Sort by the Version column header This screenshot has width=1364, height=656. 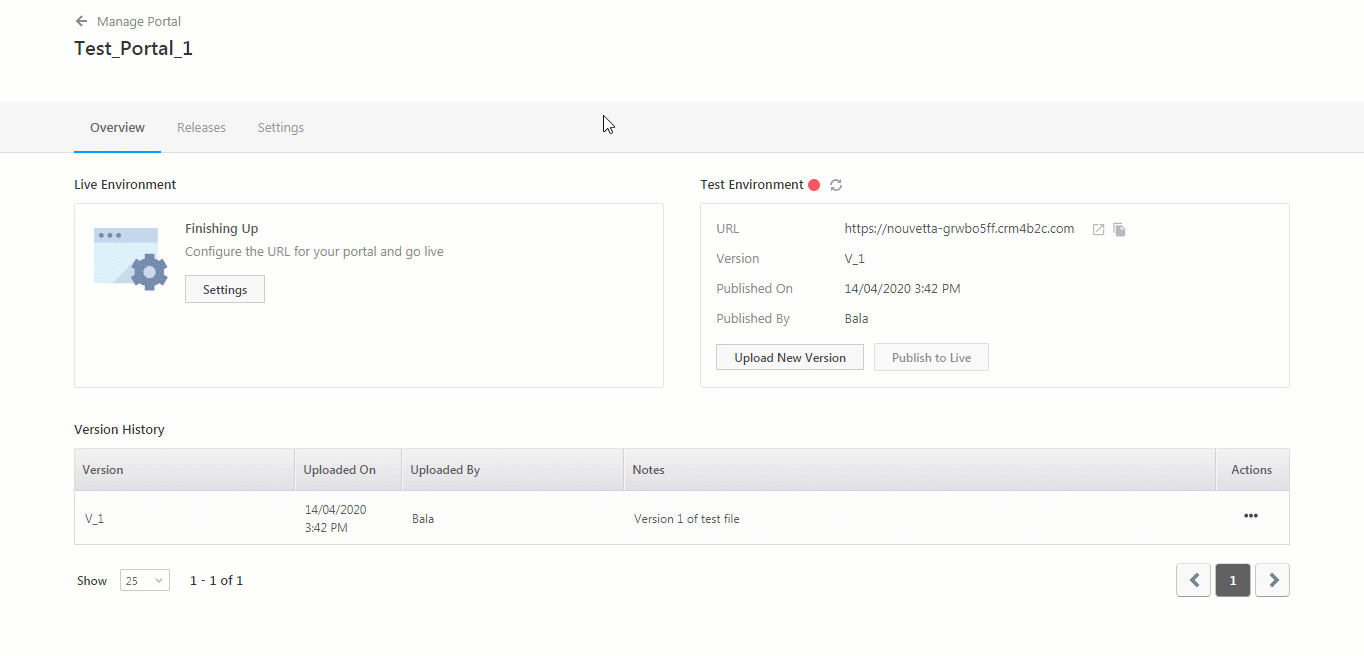click(x=103, y=469)
